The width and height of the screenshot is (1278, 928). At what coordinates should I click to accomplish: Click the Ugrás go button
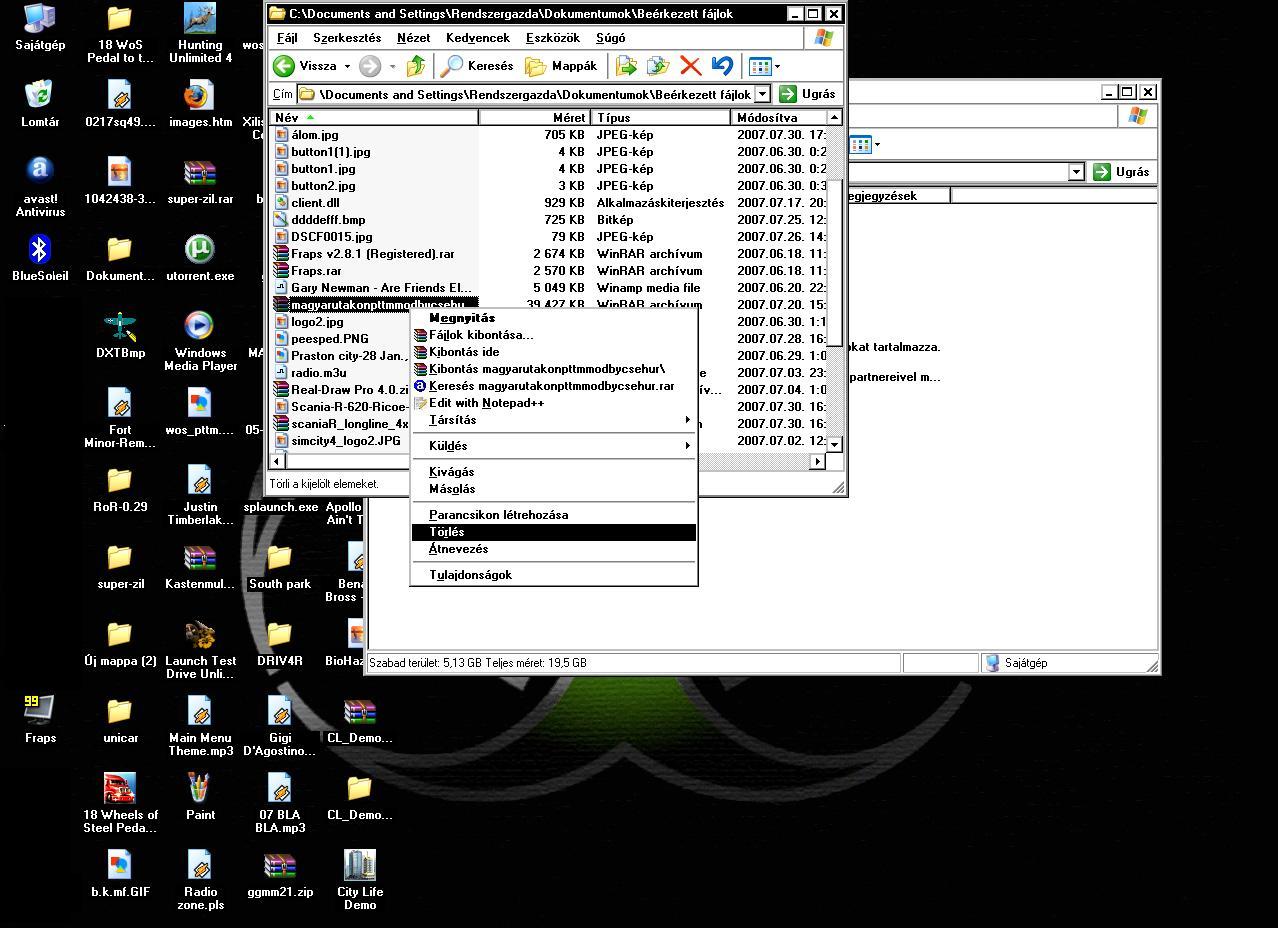click(x=808, y=94)
